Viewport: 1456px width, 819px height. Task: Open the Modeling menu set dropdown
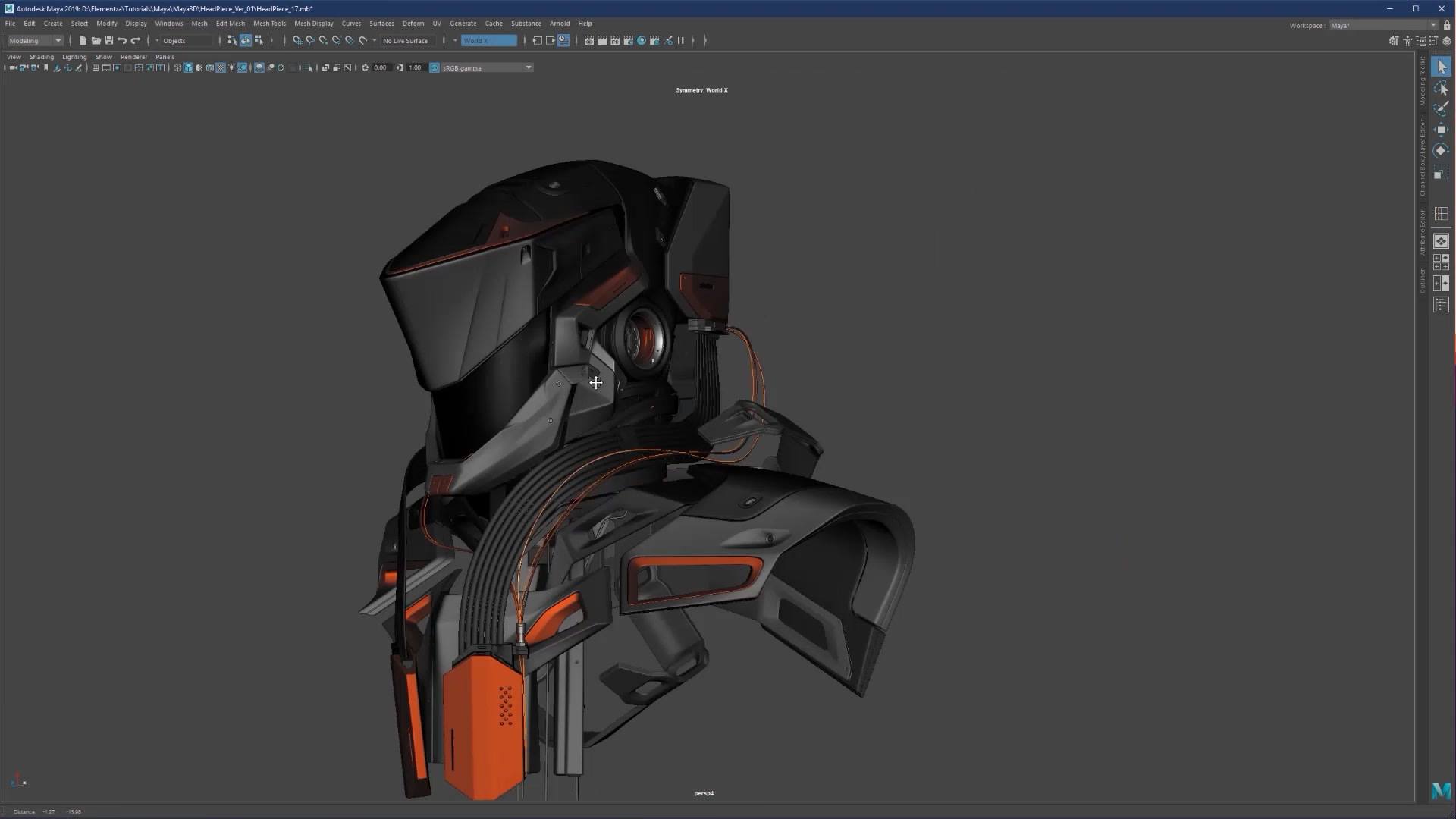tap(35, 41)
